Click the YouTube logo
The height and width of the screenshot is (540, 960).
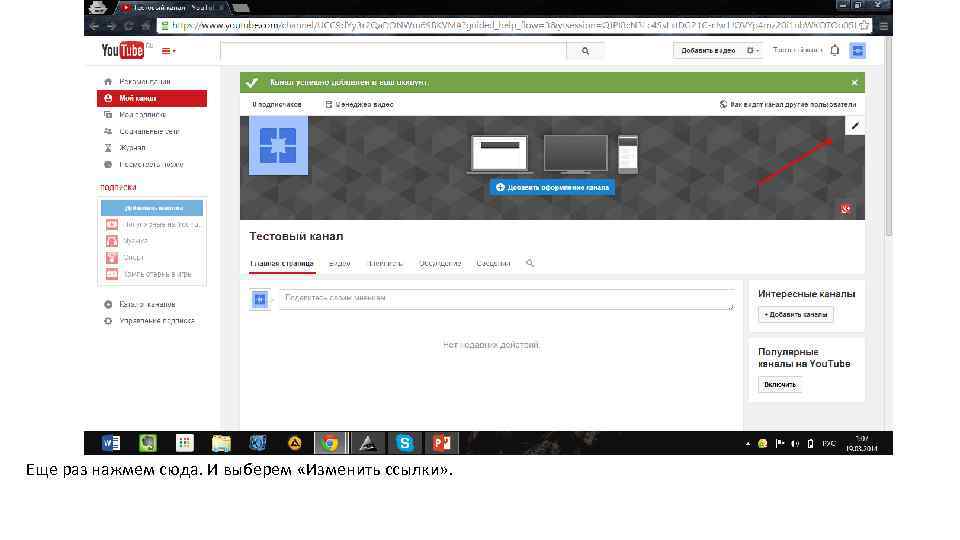(x=123, y=50)
